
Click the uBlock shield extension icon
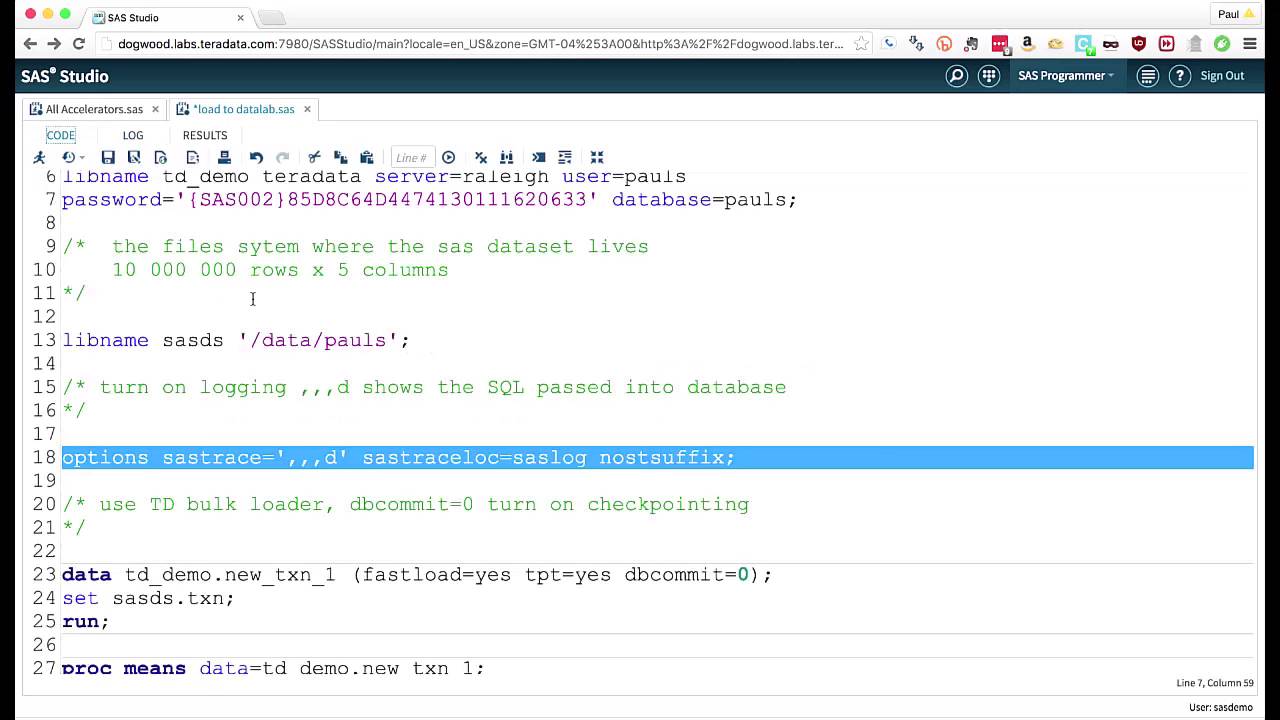click(1138, 44)
